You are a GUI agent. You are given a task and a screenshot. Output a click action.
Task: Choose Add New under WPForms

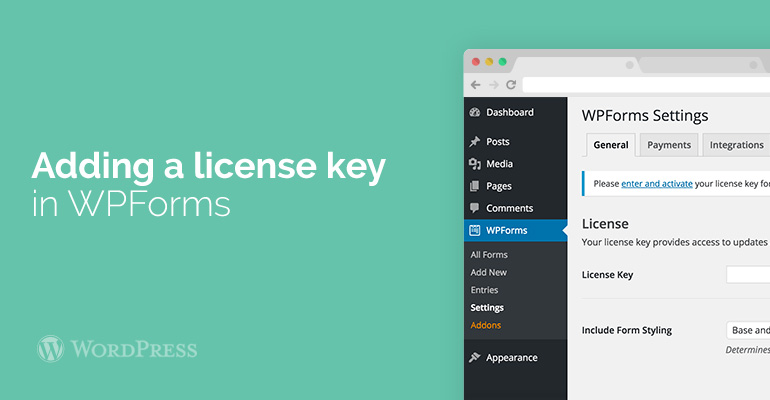coord(489,272)
